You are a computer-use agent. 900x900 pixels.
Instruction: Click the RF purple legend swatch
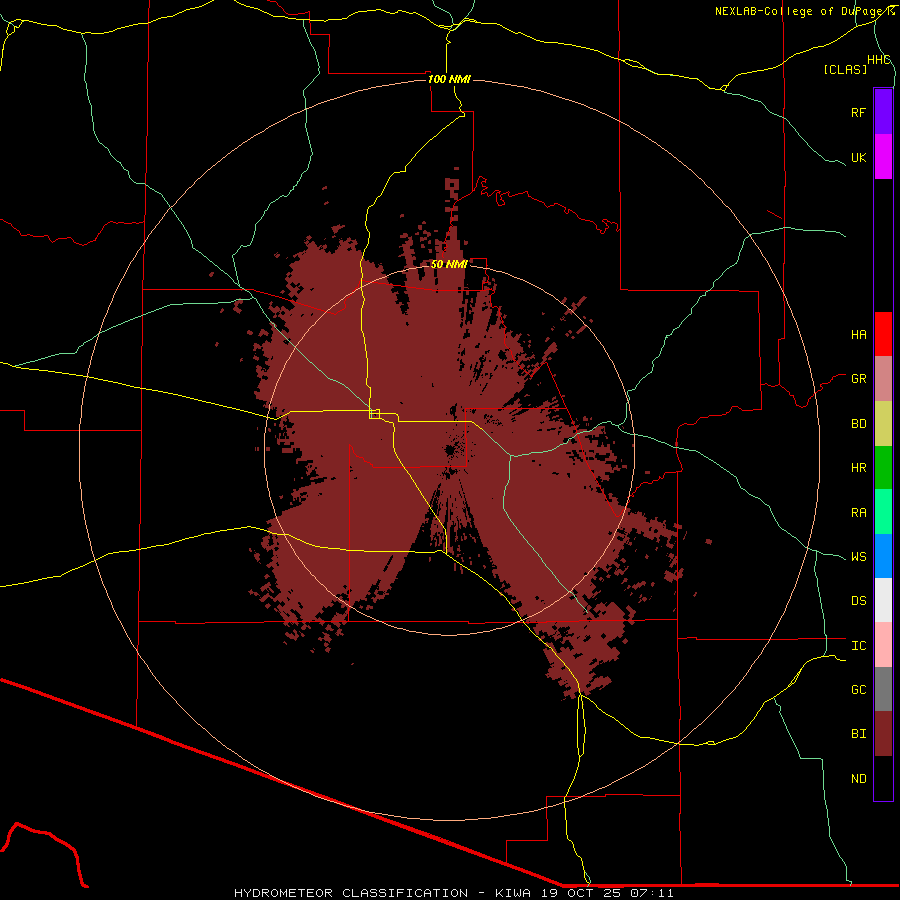(x=883, y=112)
